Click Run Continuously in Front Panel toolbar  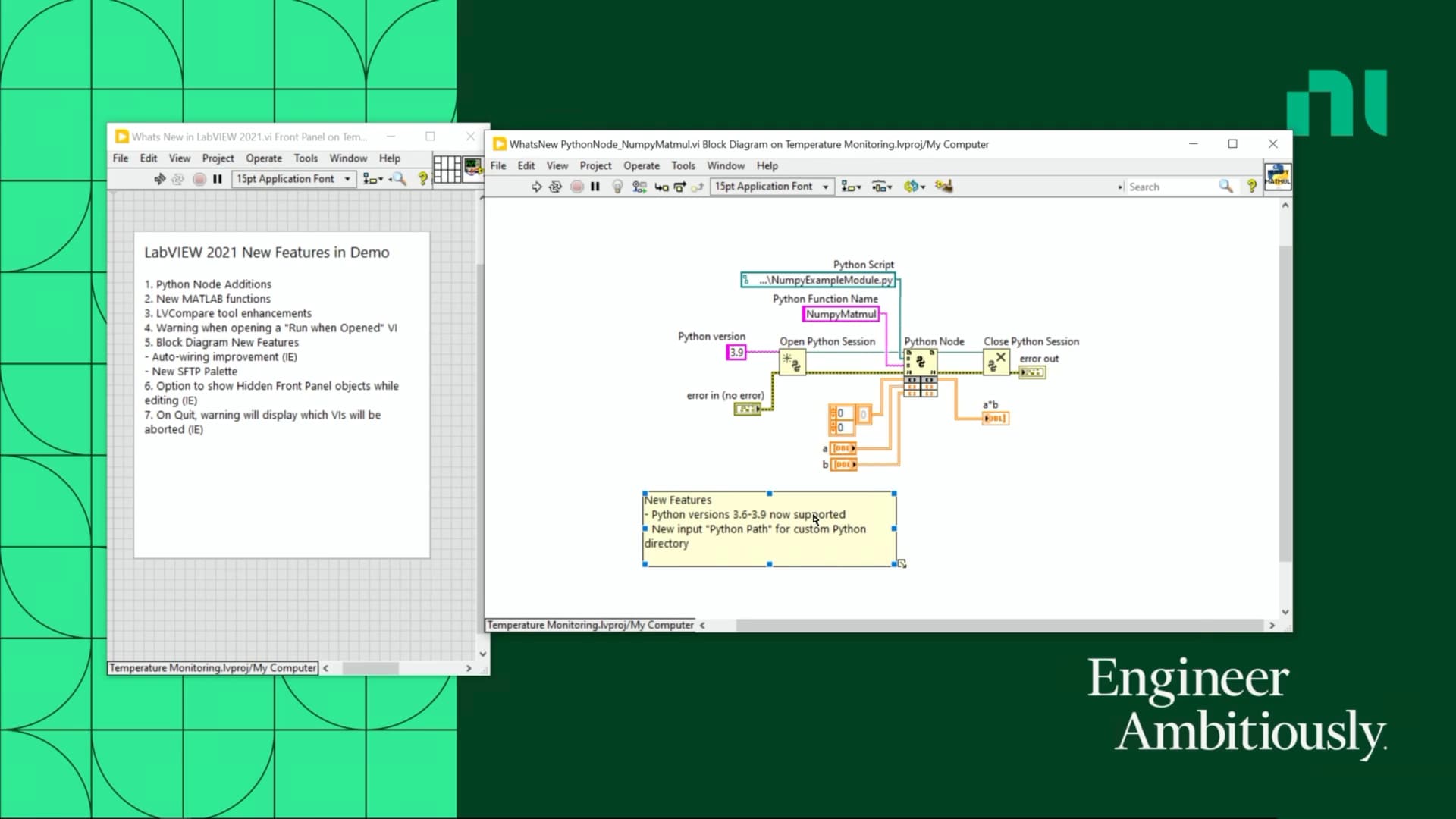point(177,179)
